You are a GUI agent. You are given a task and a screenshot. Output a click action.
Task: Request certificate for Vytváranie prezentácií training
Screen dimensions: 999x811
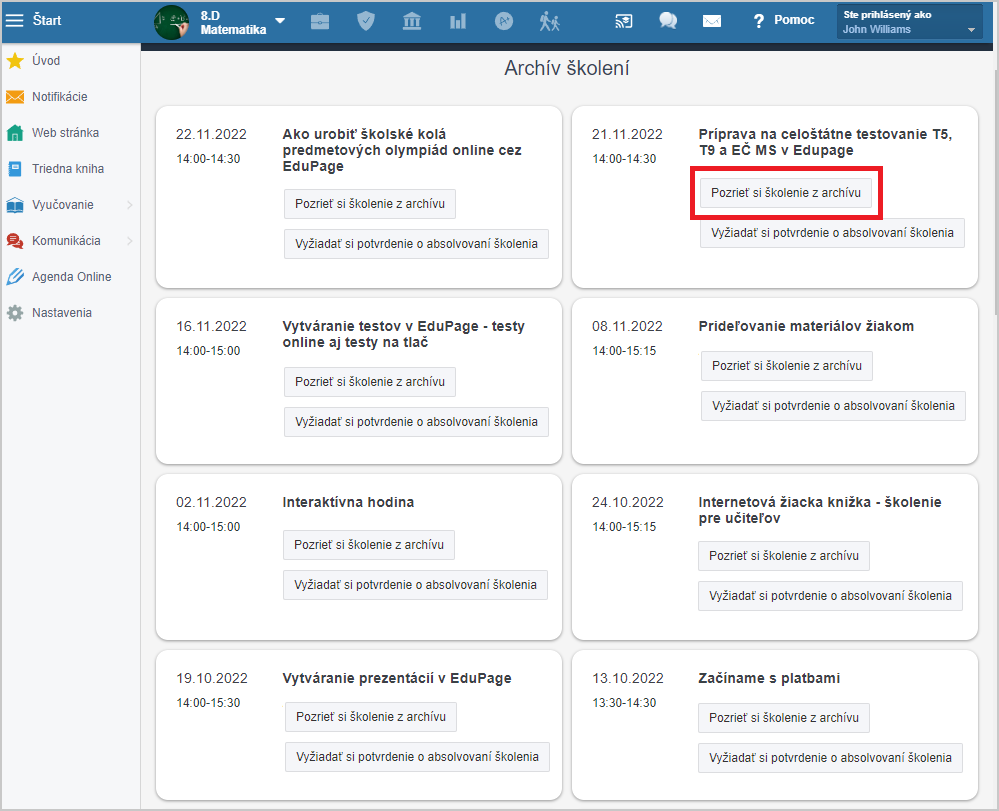[417, 757]
